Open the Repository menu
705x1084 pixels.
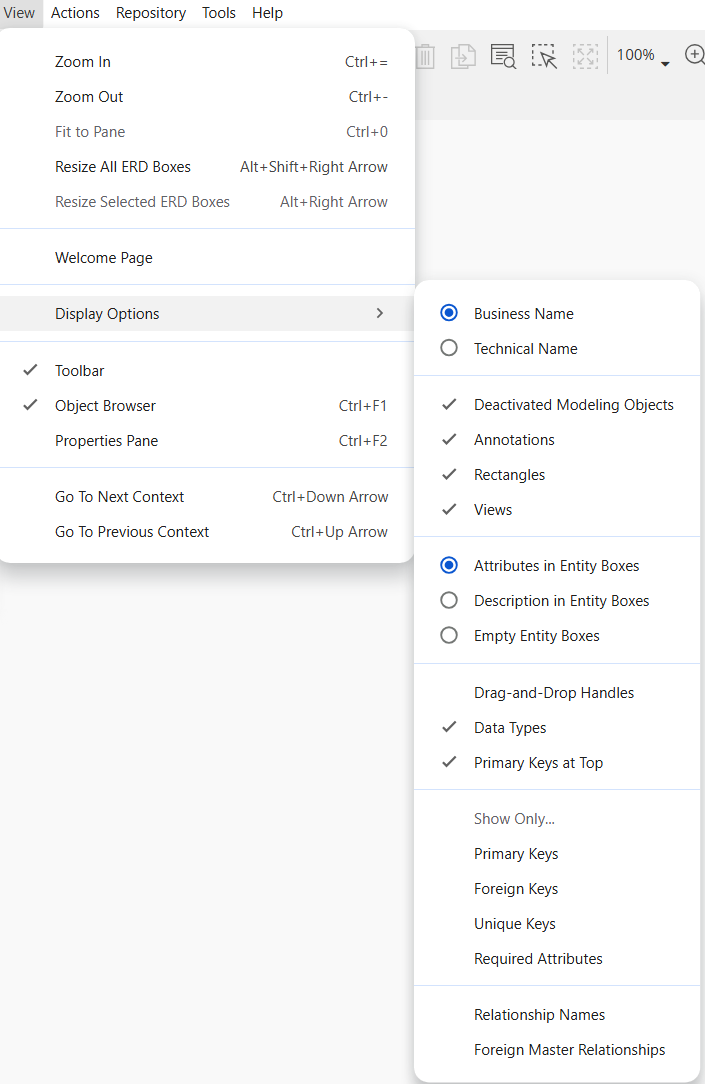[150, 13]
